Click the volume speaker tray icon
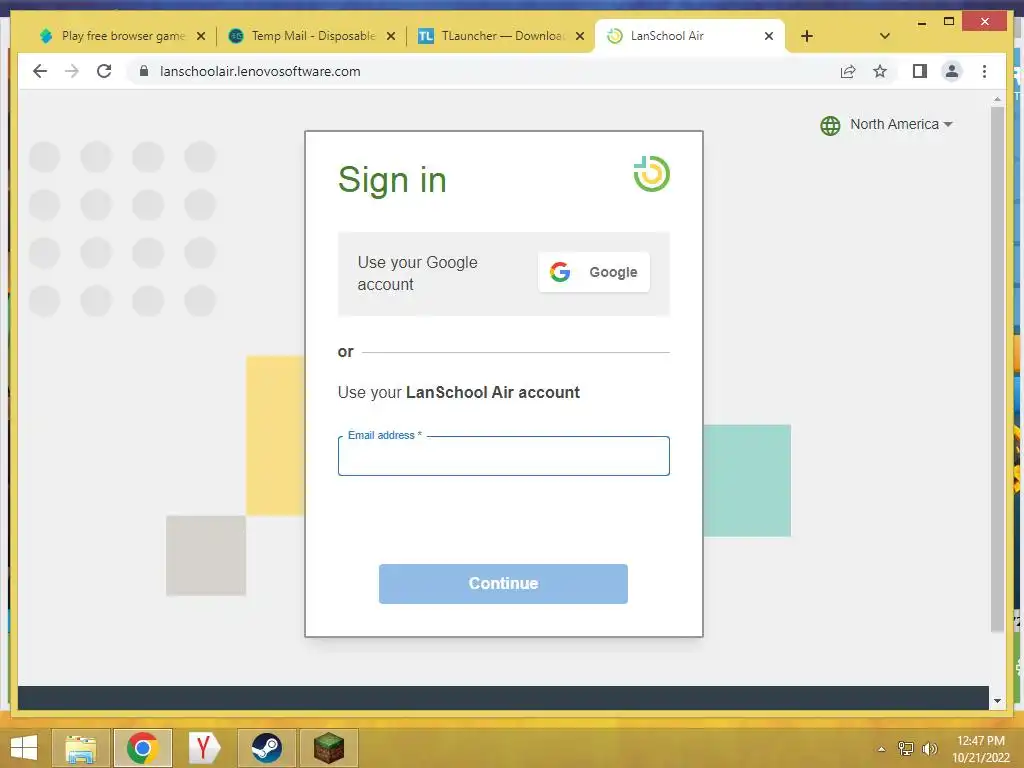 pos(929,748)
